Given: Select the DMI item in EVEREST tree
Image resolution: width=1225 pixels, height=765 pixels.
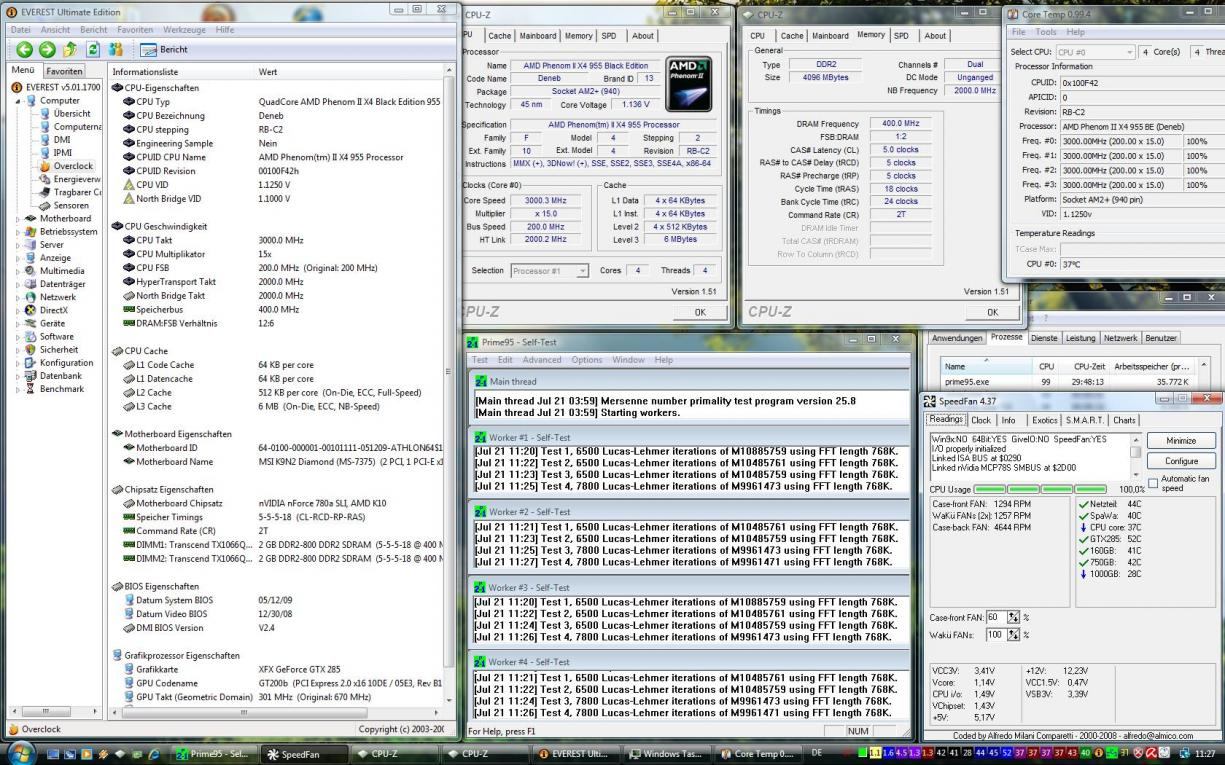Looking at the screenshot, I should (63, 140).
